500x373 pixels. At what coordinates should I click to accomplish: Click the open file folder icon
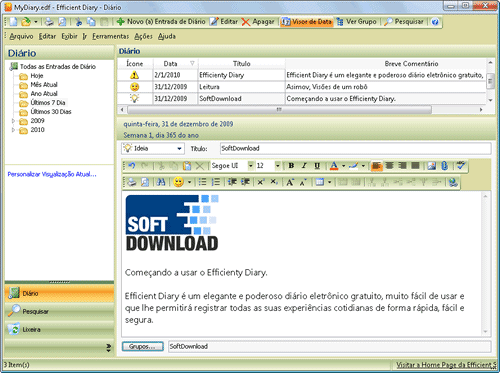(x=26, y=22)
